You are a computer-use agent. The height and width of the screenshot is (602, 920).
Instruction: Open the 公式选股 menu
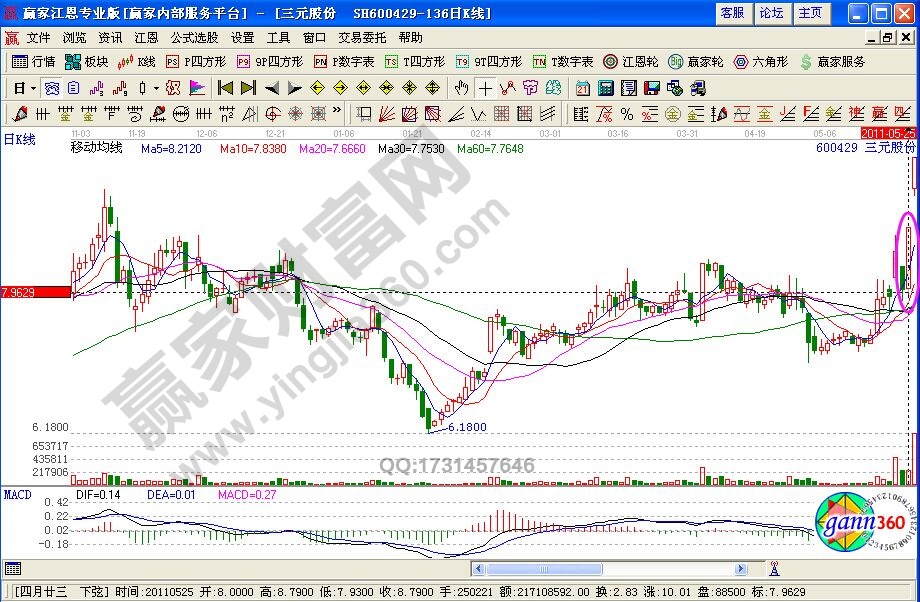click(x=193, y=37)
